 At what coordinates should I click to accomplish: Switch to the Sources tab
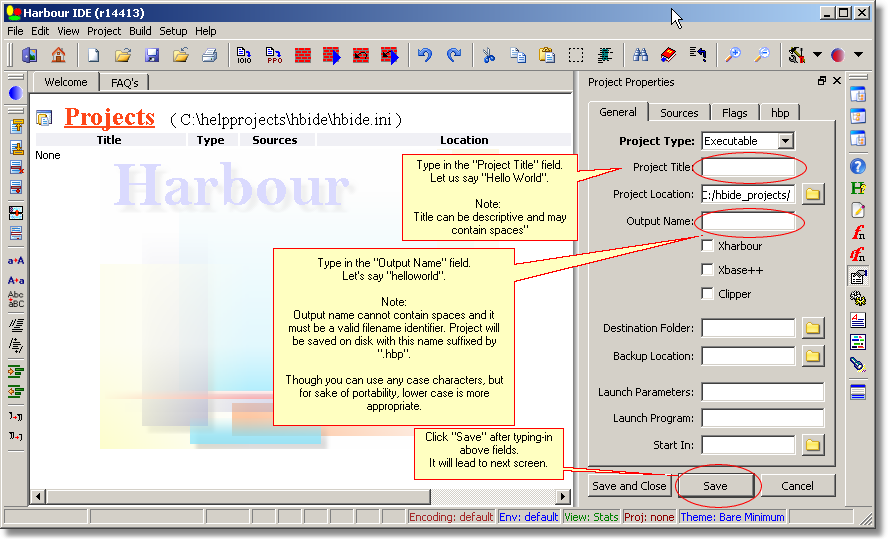tap(679, 113)
